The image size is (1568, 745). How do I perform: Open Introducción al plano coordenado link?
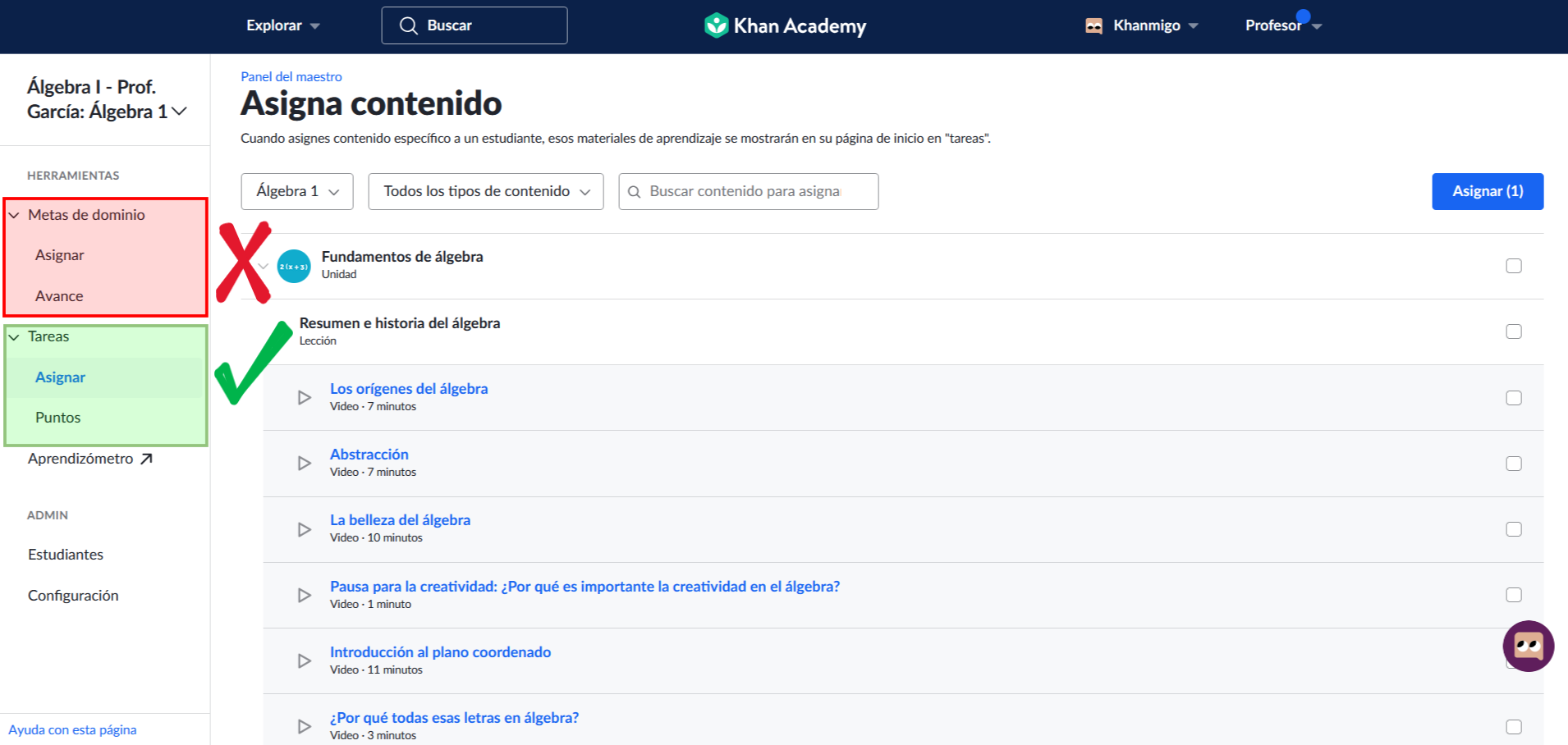click(x=440, y=652)
